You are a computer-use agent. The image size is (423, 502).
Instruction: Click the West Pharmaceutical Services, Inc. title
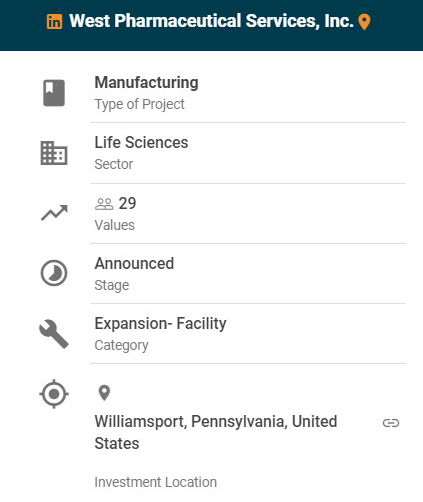tap(211, 21)
